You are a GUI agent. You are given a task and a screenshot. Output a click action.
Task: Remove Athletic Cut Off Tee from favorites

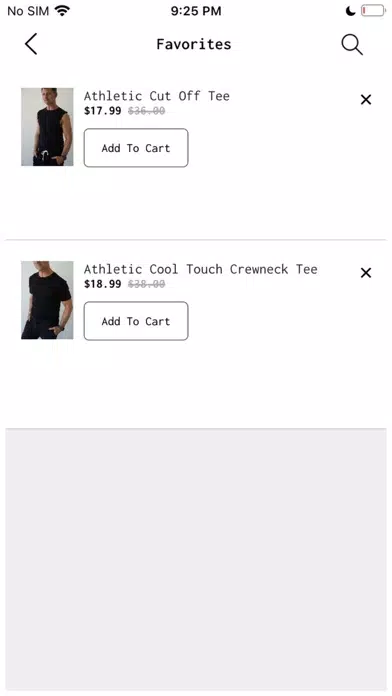(366, 99)
